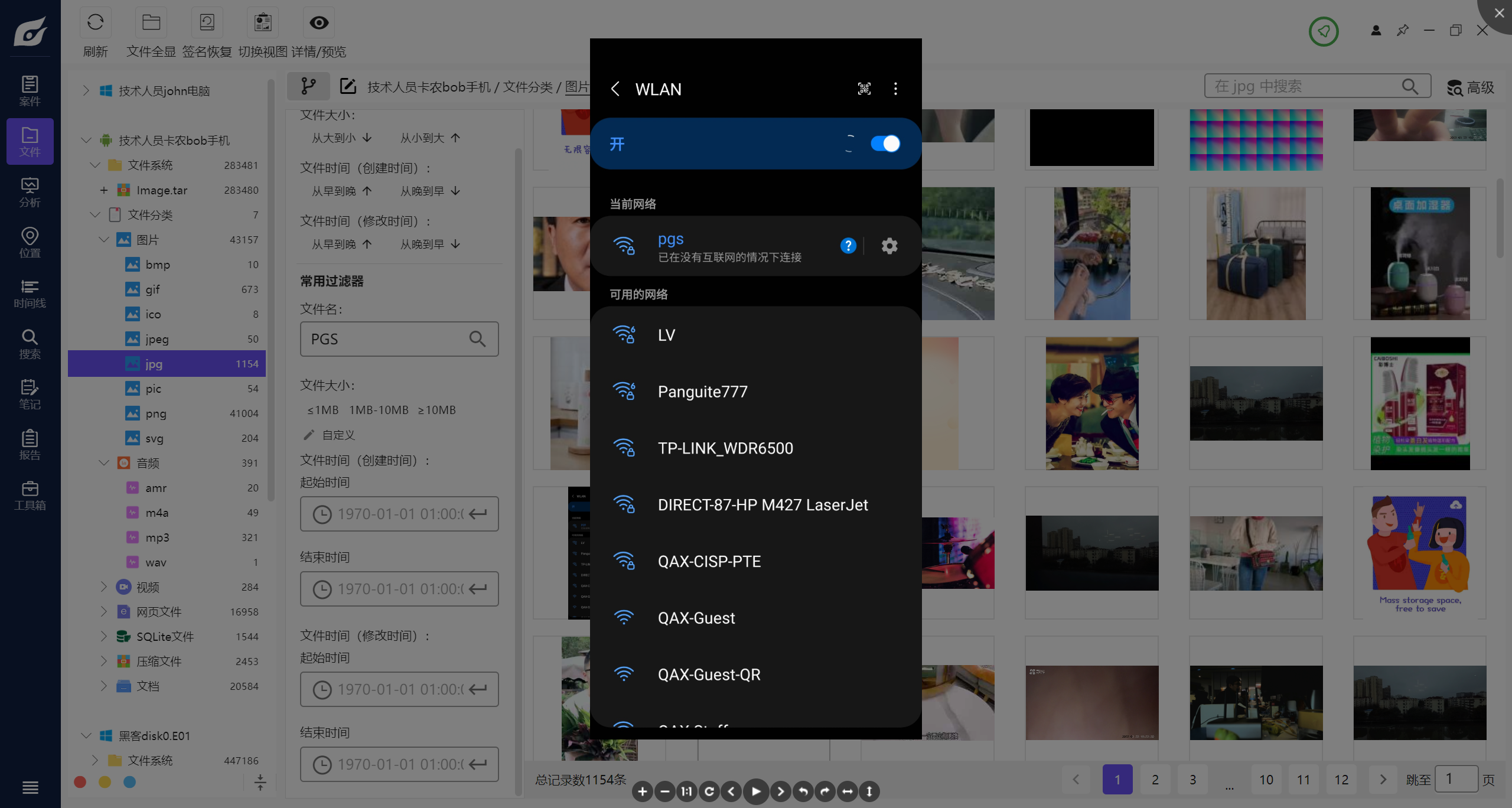
Task: Open the Signature Recovery (签名恢复) tool
Action: point(207,23)
